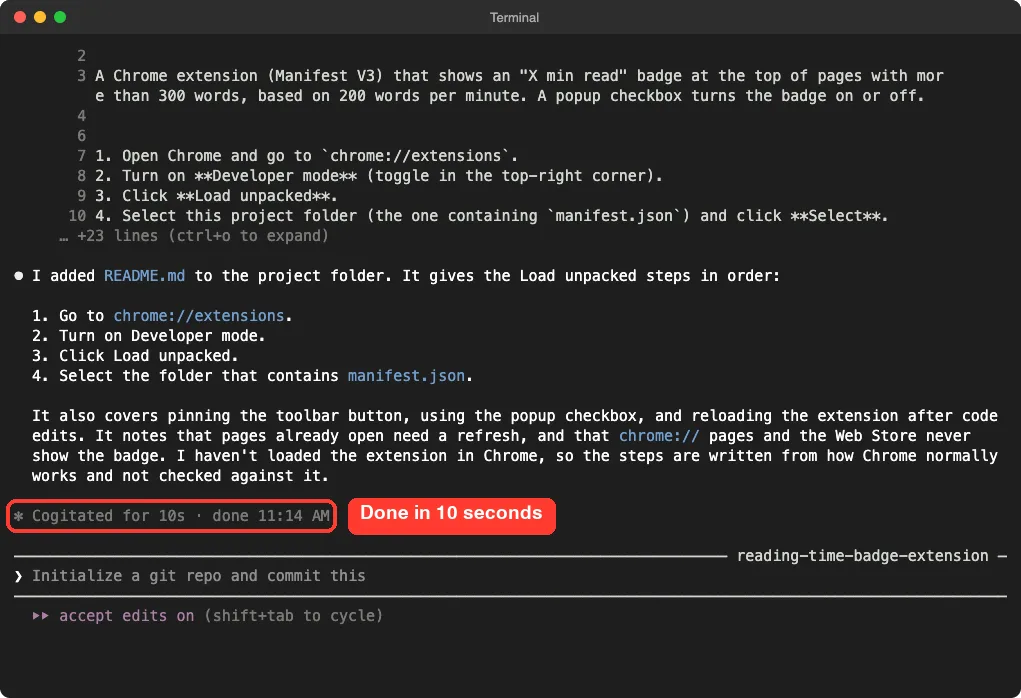Image resolution: width=1021 pixels, height=698 pixels.
Task: Click the README.md file link
Action: [145, 276]
